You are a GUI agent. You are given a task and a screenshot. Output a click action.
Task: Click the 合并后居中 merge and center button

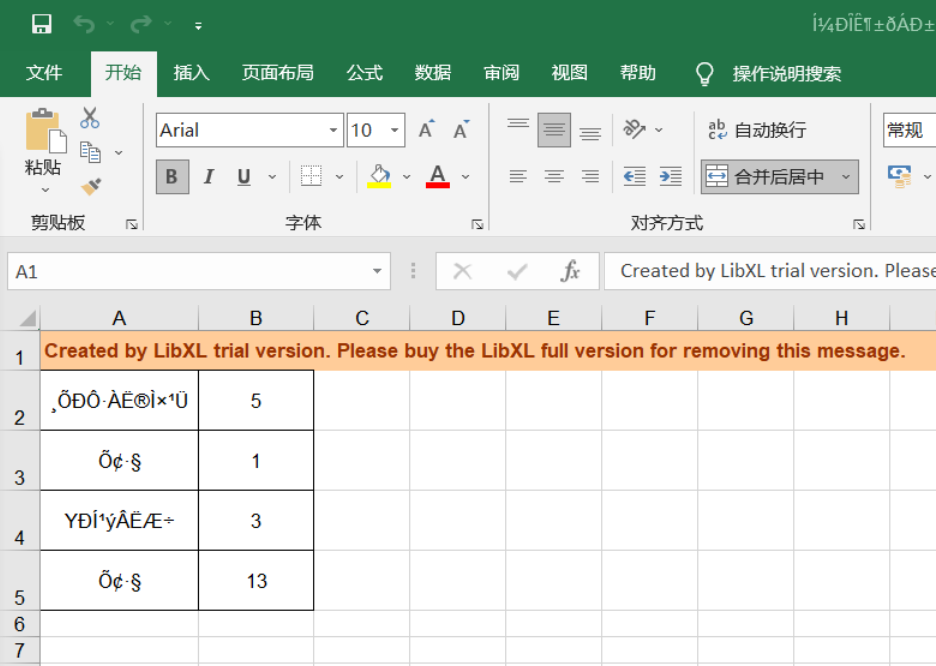tap(768, 177)
